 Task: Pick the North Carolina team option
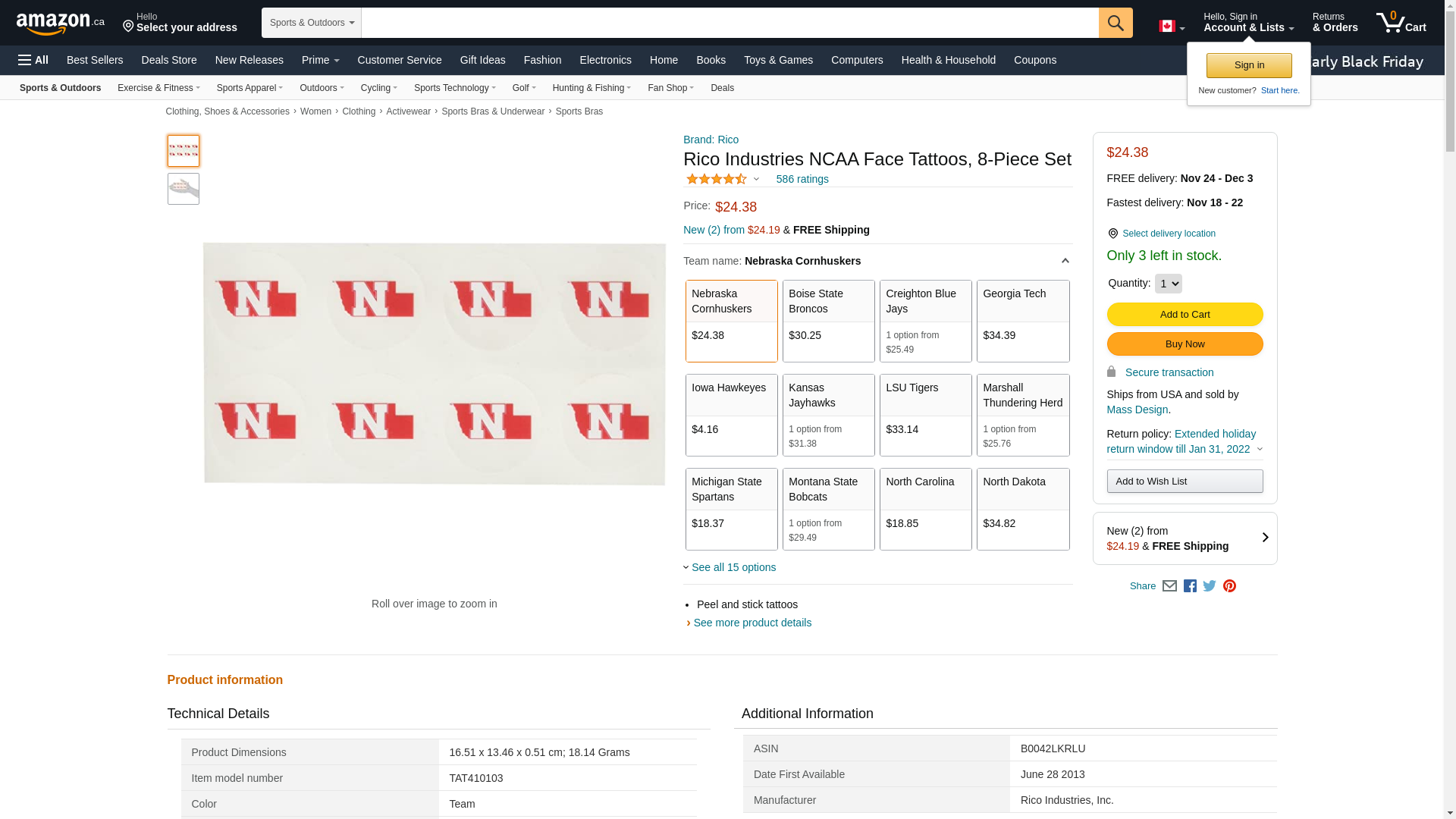[925, 509]
